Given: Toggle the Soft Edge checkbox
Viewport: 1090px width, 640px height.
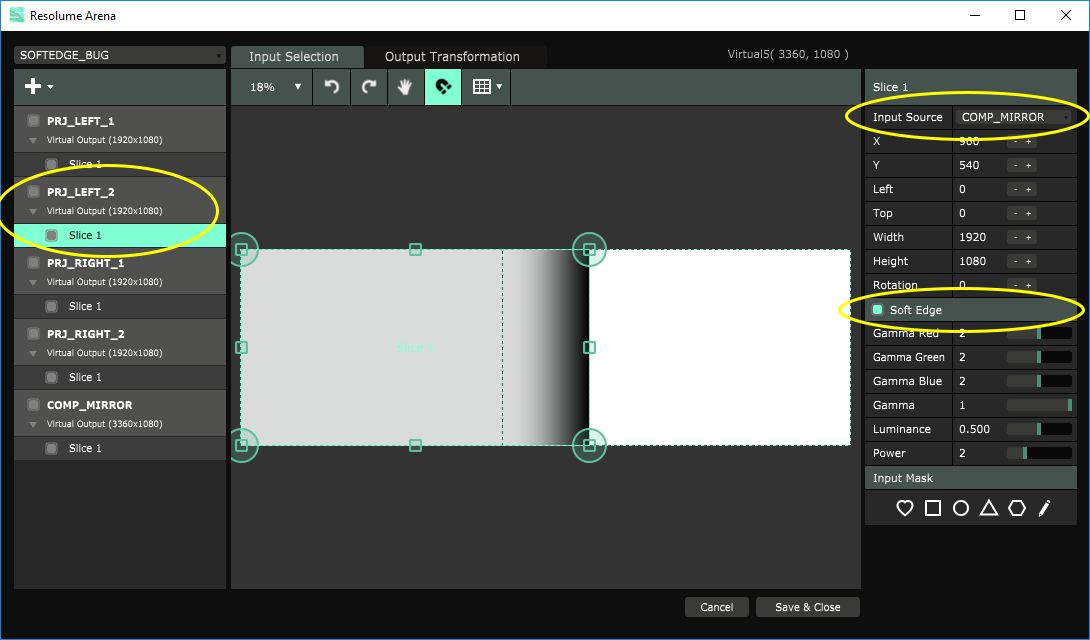Looking at the screenshot, I should click(x=878, y=310).
